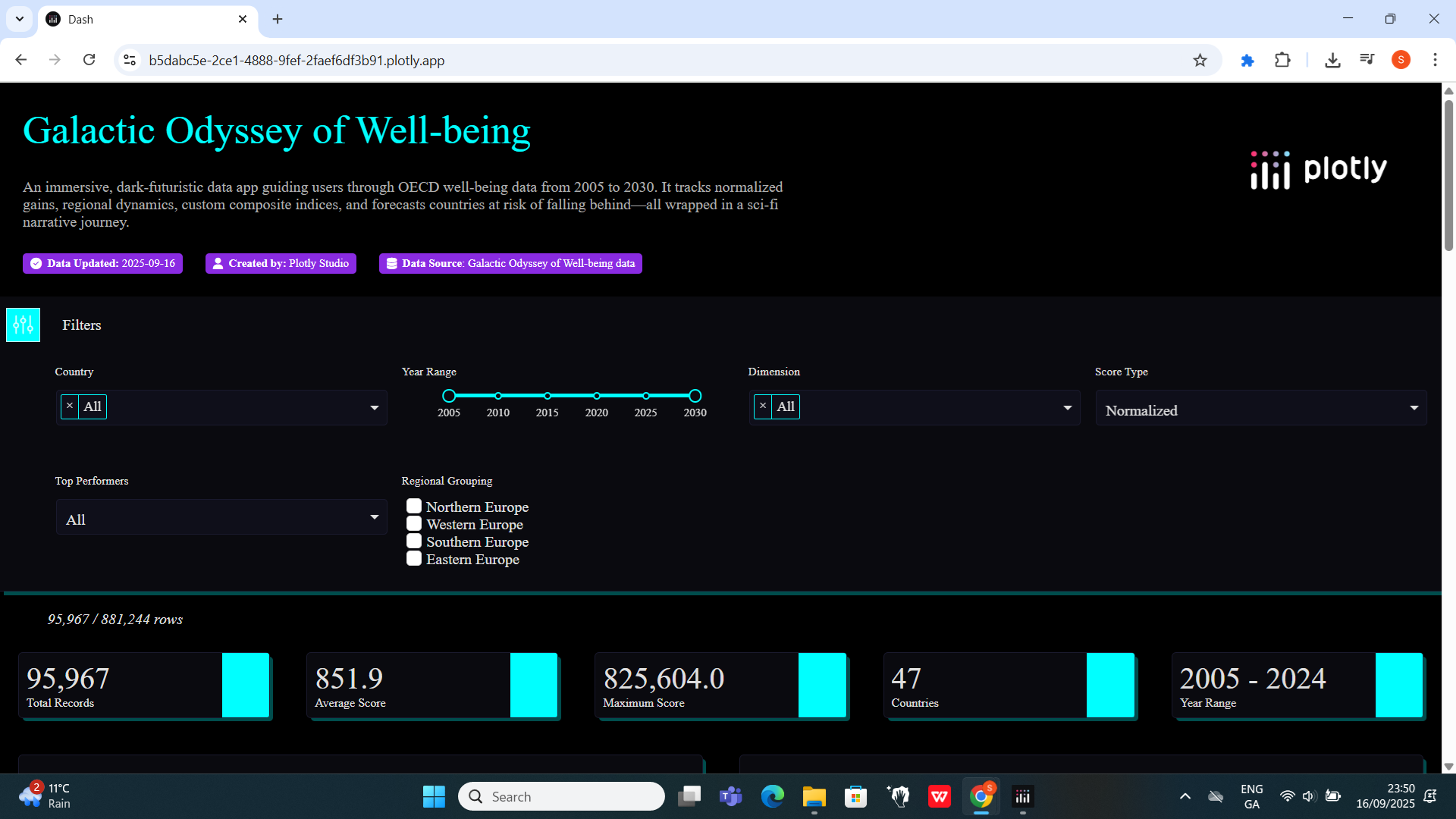Check the Northern Europe checkbox
This screenshot has height=819, width=1456.
(x=414, y=506)
